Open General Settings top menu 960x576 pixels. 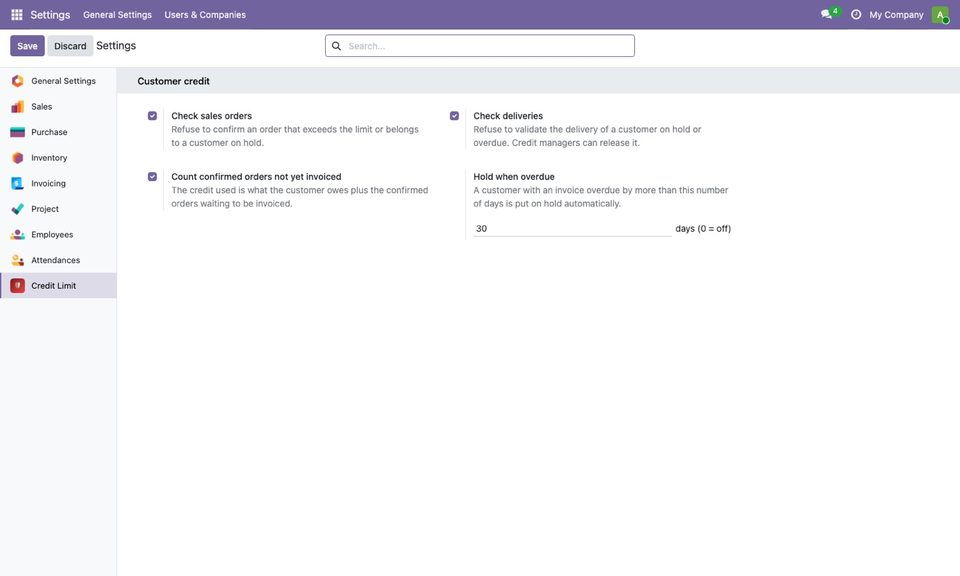tap(118, 15)
